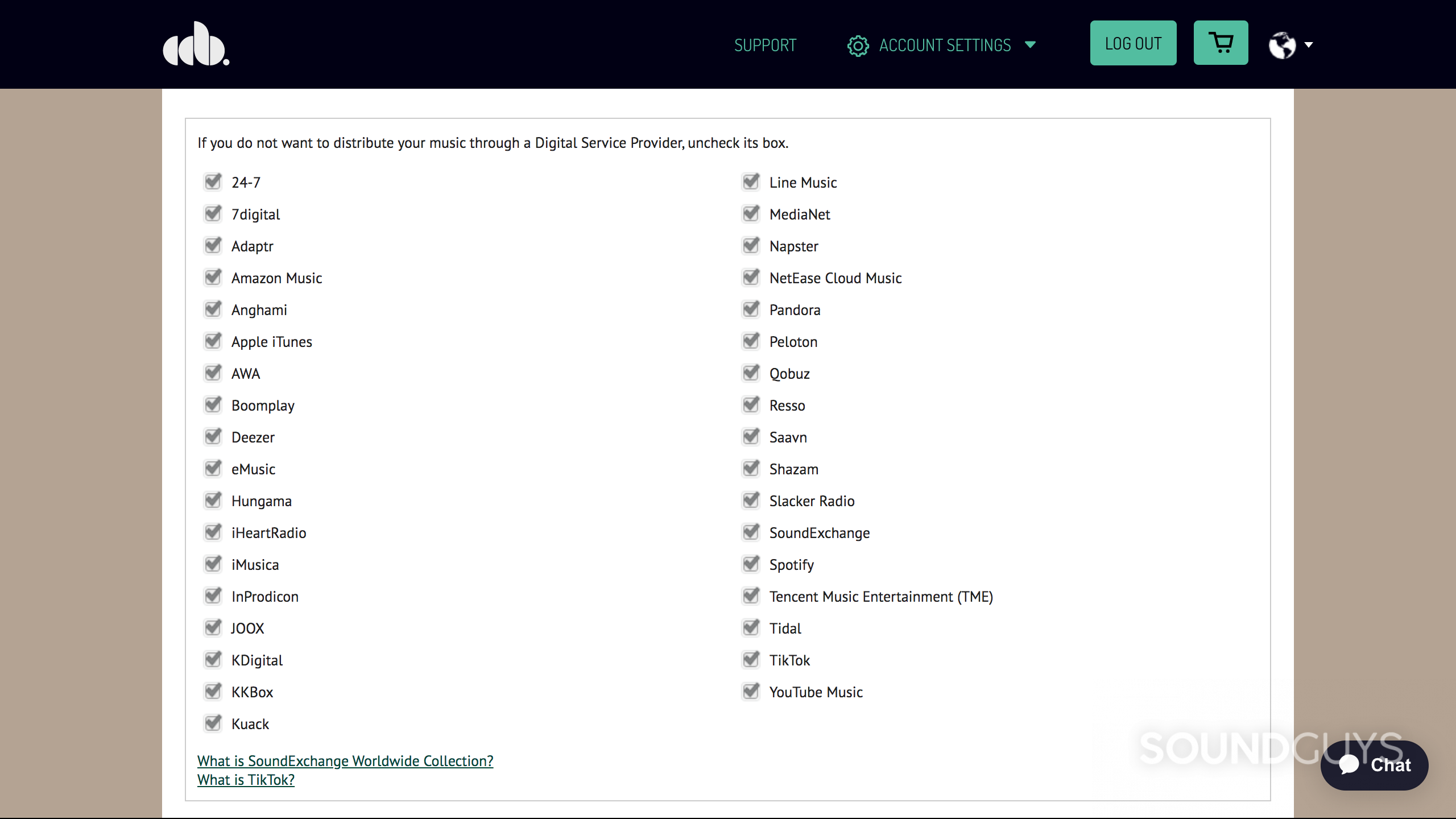
Task: Open Account Settings menu
Action: click(945, 45)
